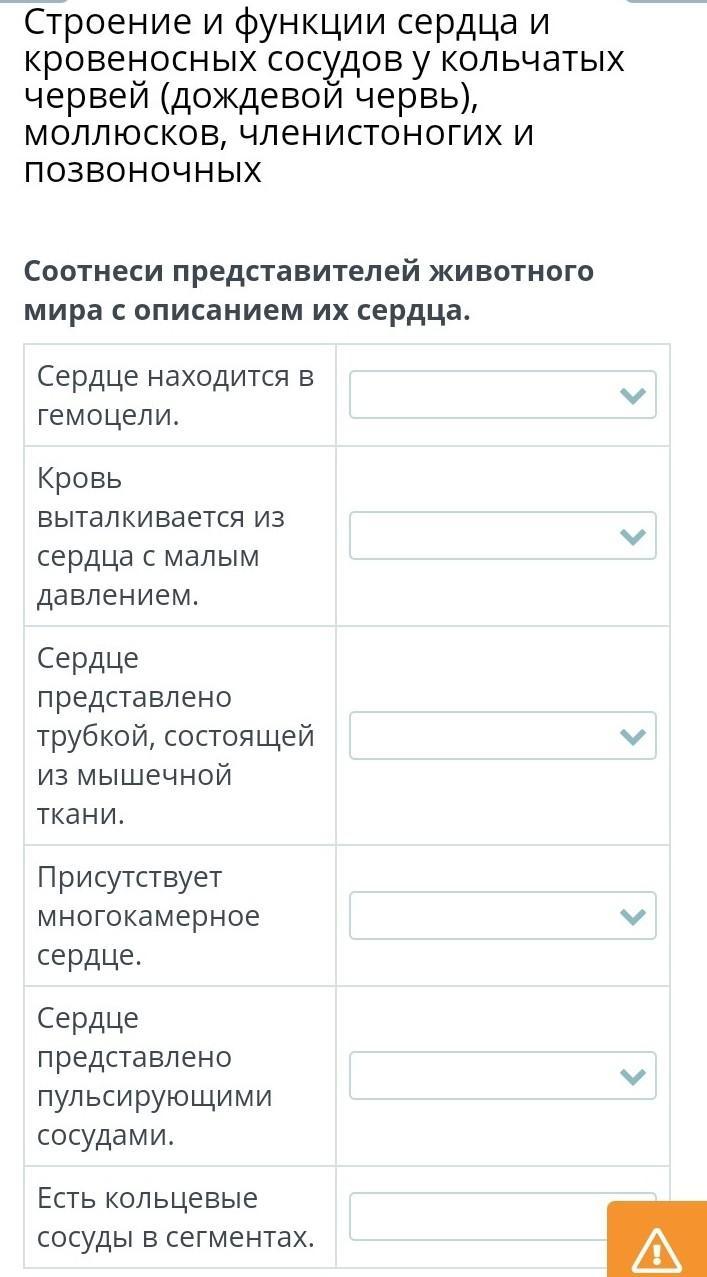Click description 'Кровь выталкивается из сердца с малым давлением'
The width and height of the screenshot is (707, 1277).
pos(161,537)
